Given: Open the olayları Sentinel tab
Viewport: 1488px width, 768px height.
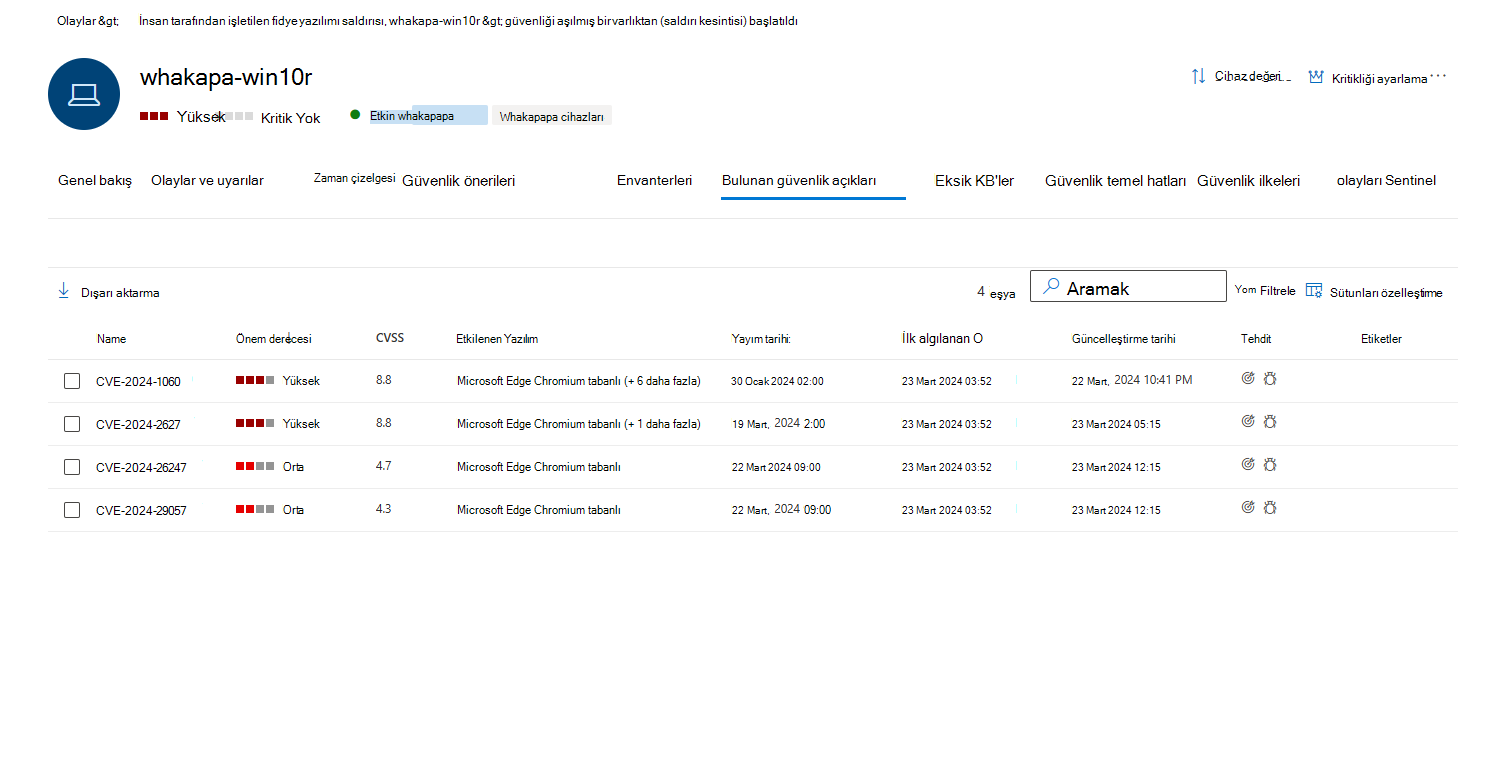Looking at the screenshot, I should click(x=1386, y=181).
